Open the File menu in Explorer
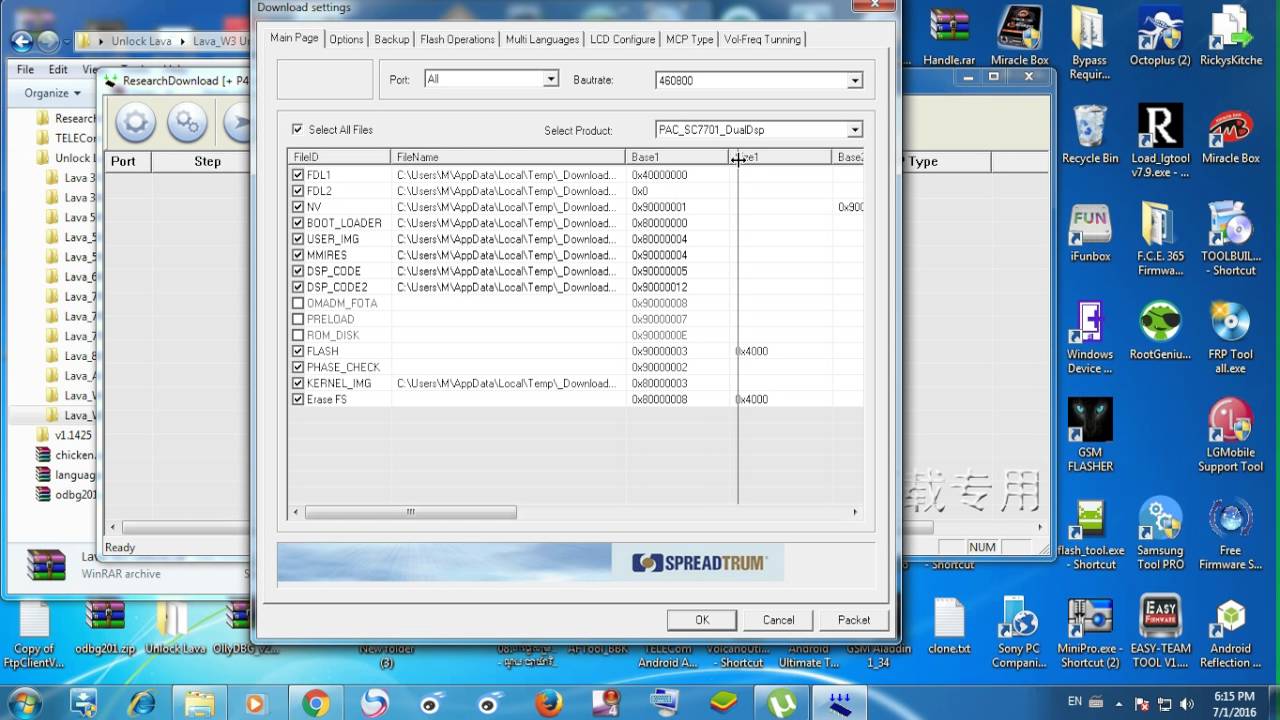1280x720 pixels. click(26, 69)
